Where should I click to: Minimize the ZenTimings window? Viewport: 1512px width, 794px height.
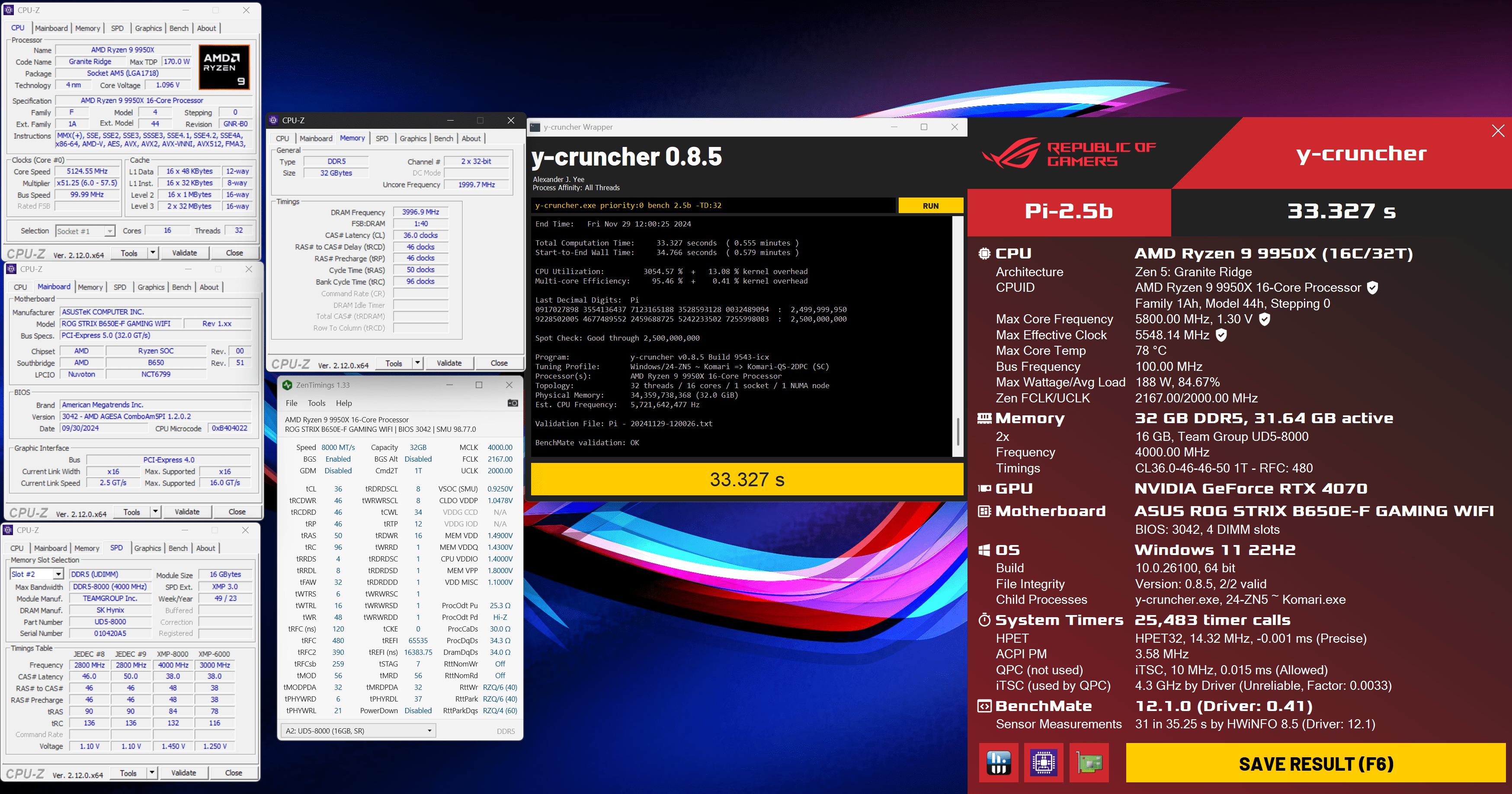point(449,385)
